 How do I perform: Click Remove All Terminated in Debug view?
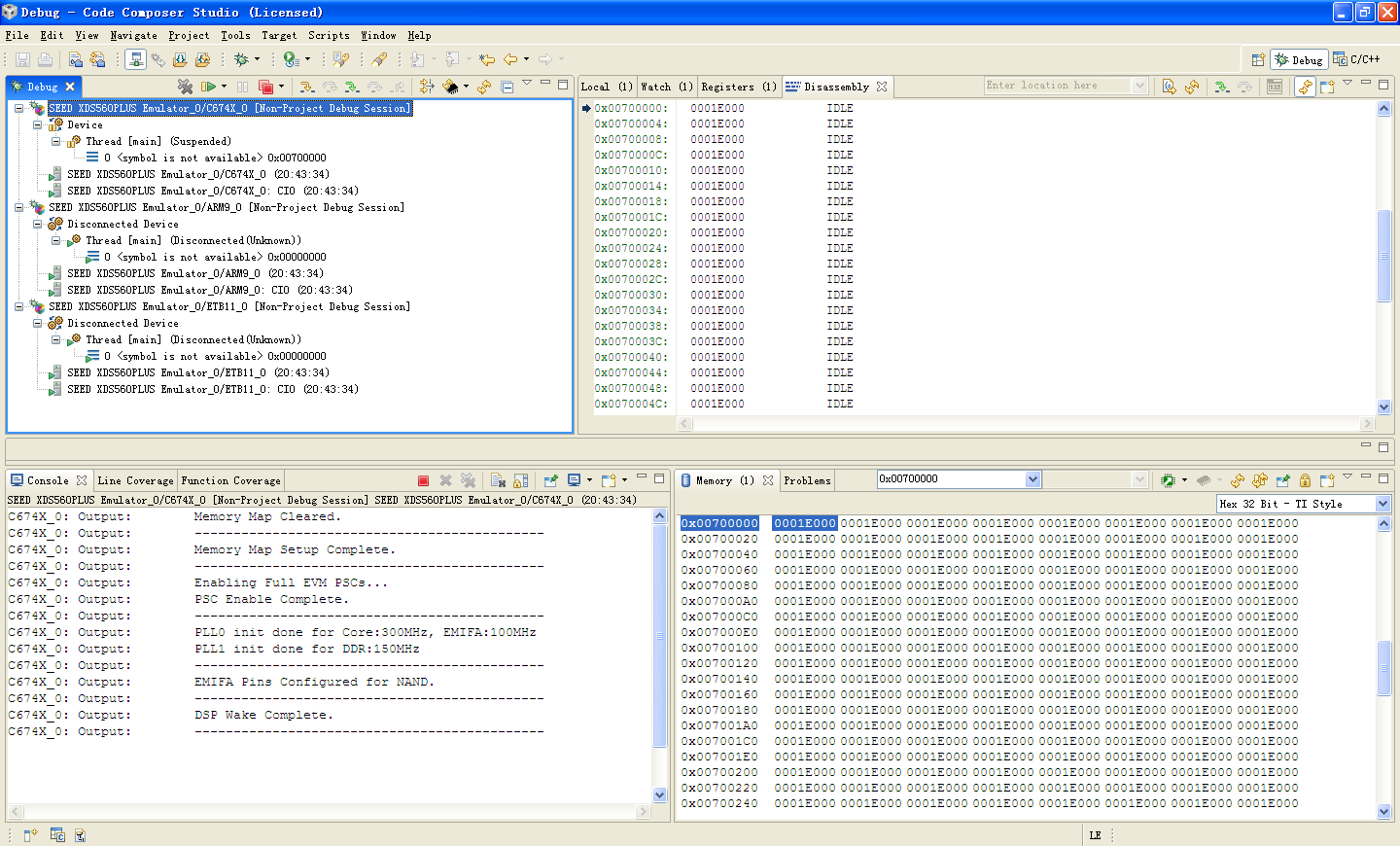[185, 87]
